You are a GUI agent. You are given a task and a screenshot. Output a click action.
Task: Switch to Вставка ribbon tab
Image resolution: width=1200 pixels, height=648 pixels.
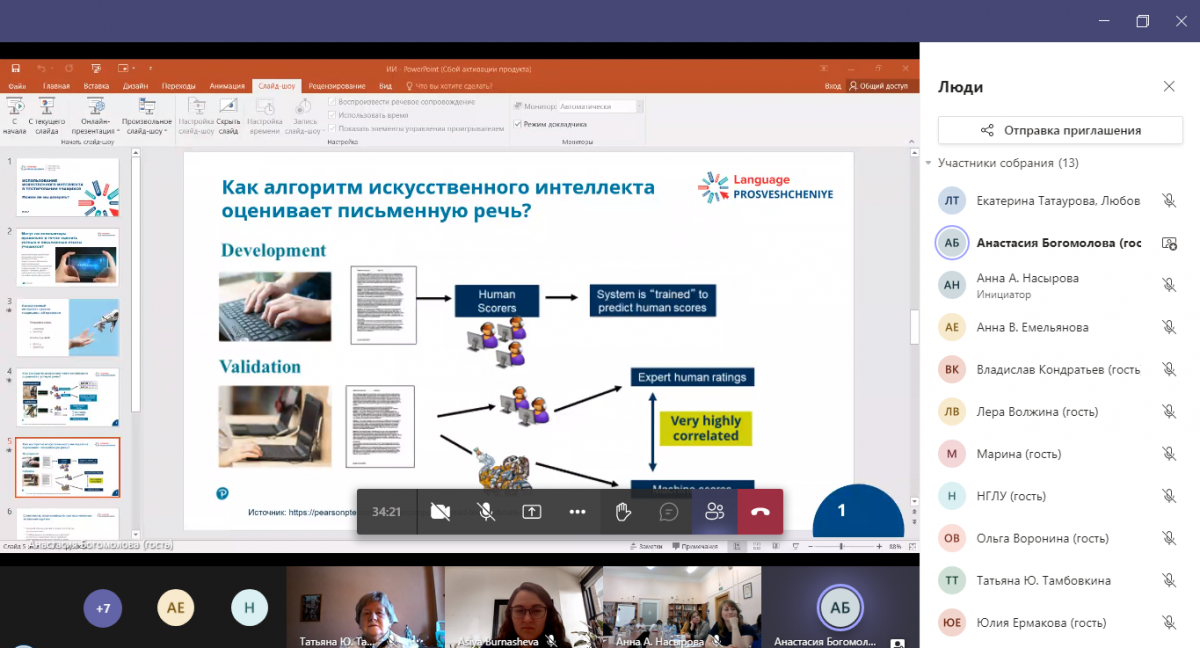pos(96,86)
